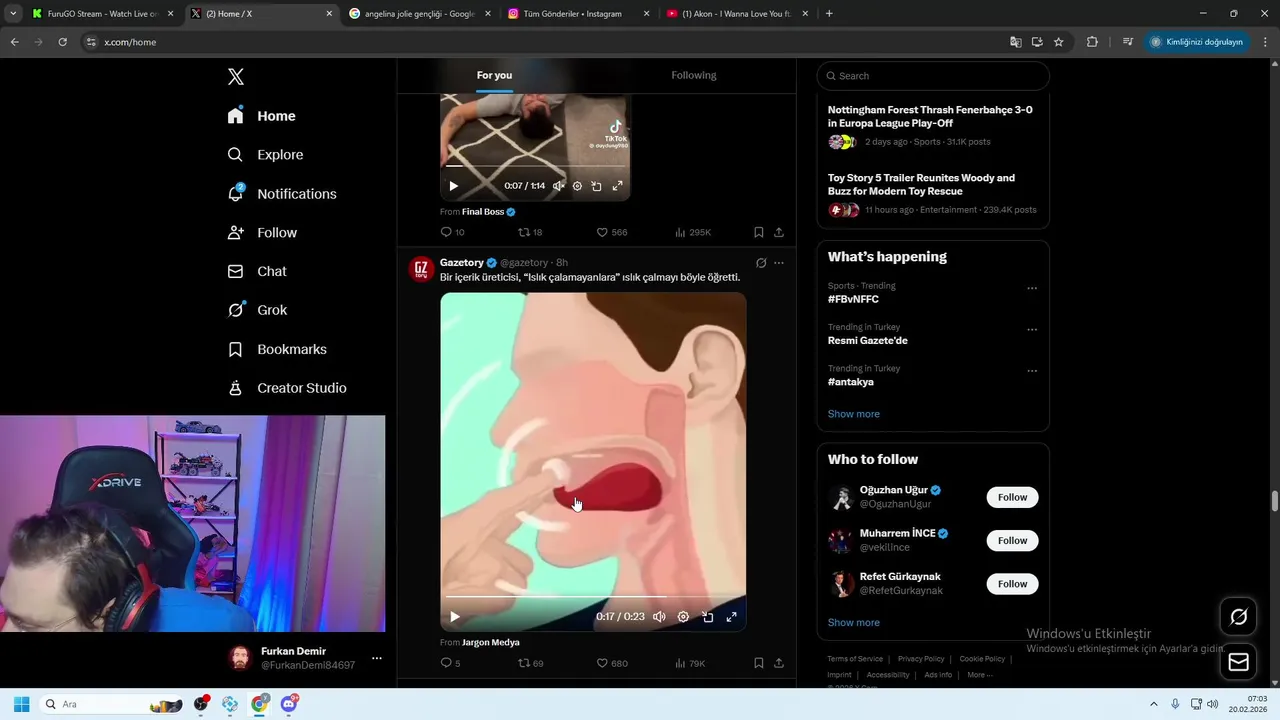The image size is (1280, 720).
Task: Bookmark the Gazetory post
Action: (x=759, y=663)
